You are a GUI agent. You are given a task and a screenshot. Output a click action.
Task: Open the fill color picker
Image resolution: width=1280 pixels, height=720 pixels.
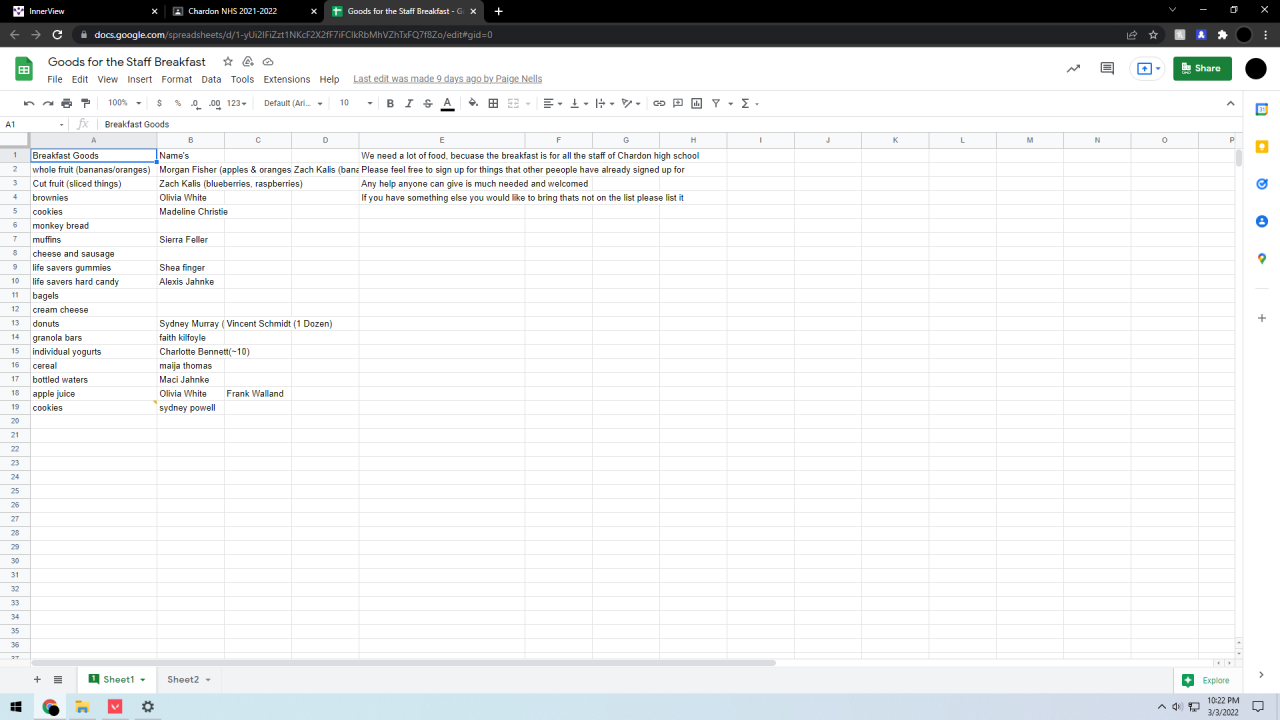[x=473, y=103]
